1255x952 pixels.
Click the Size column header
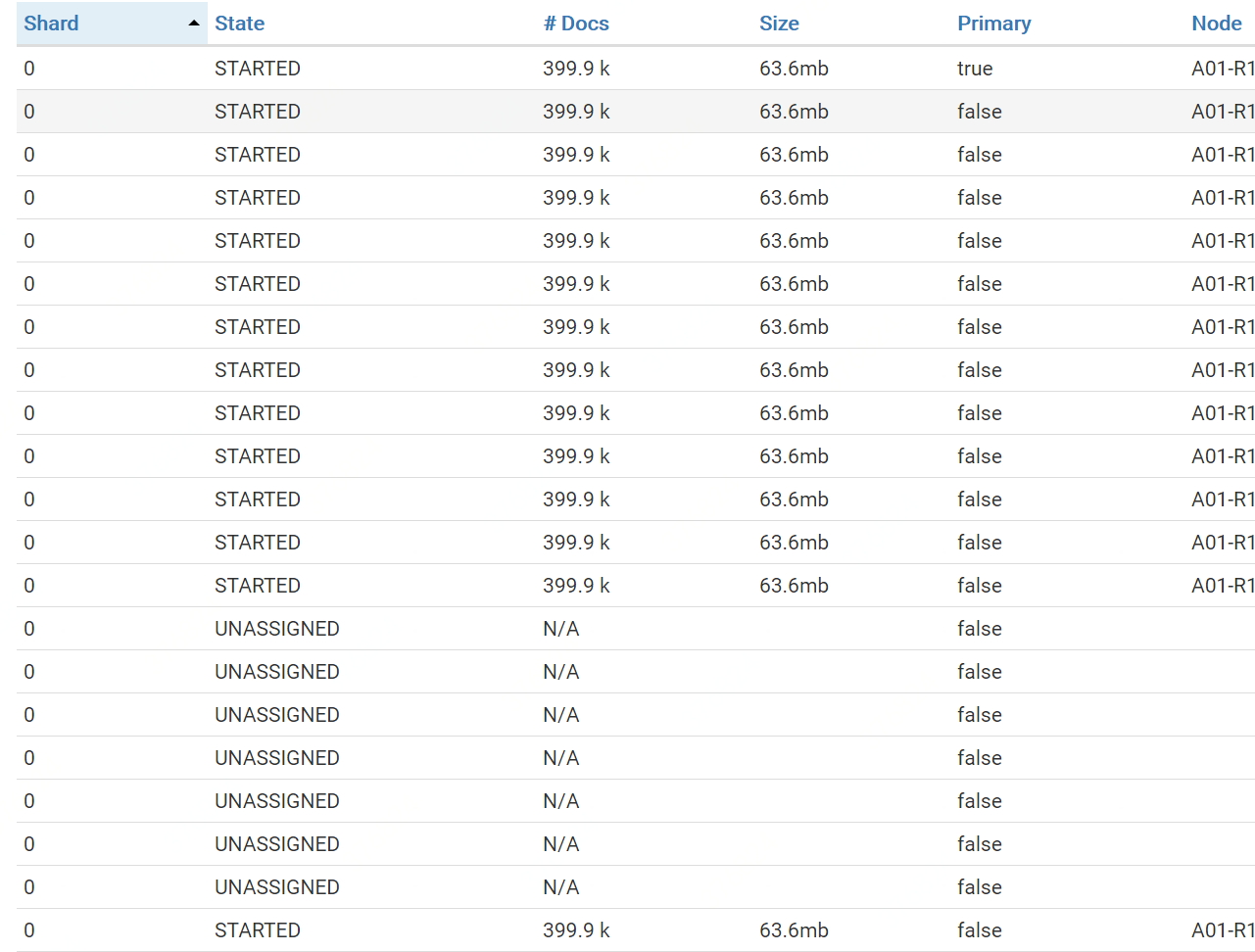pyautogui.click(x=779, y=24)
